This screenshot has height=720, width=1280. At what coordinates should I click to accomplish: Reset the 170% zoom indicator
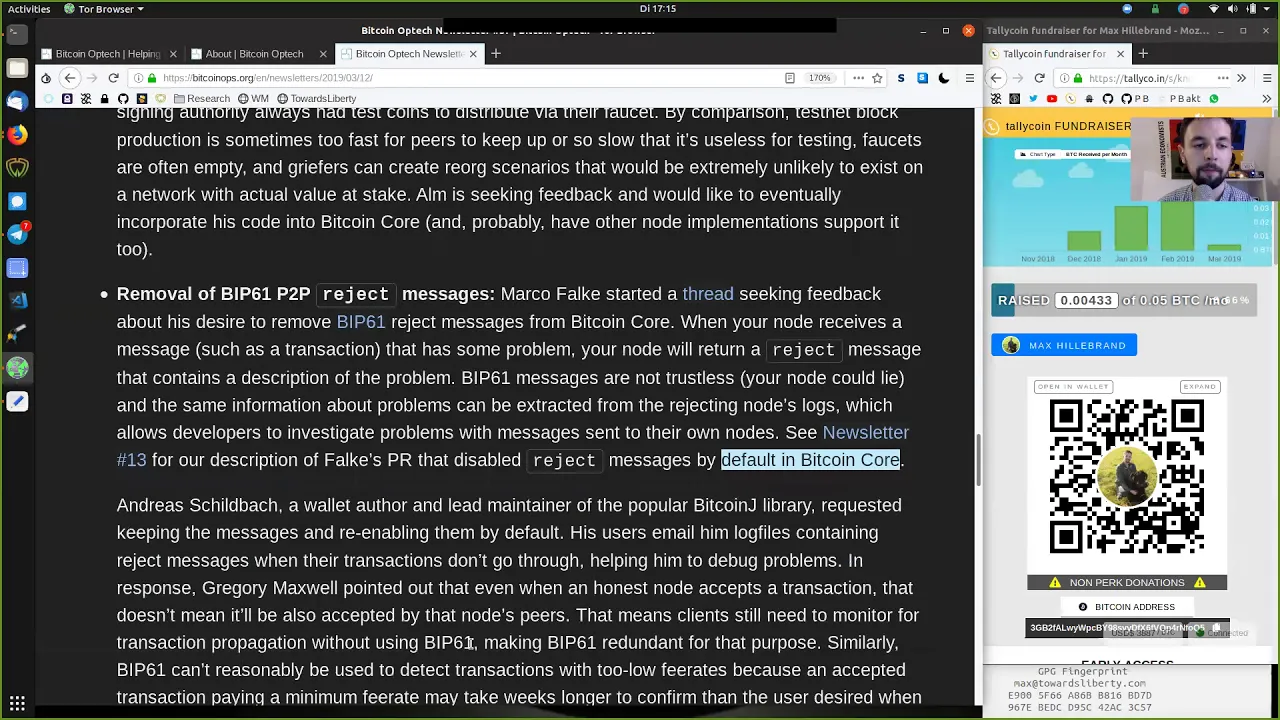tap(819, 78)
